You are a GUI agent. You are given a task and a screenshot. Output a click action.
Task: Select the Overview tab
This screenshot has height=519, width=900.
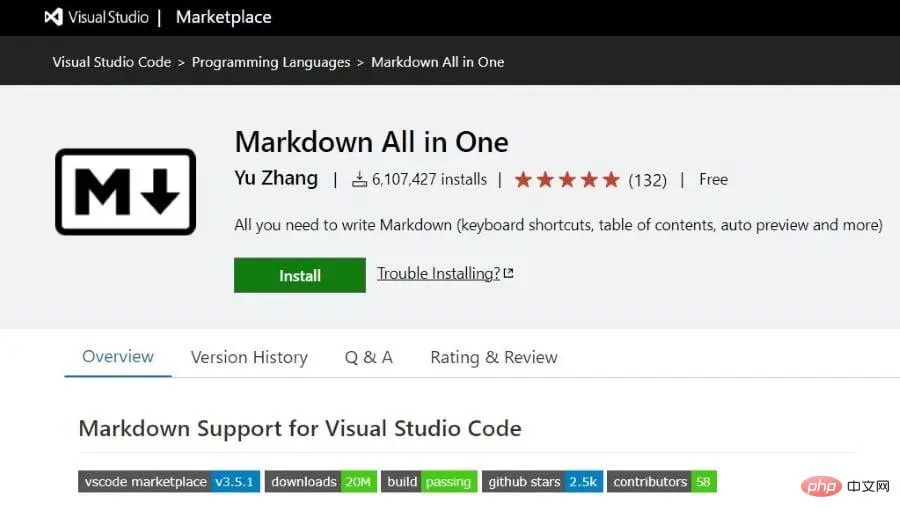tap(118, 357)
